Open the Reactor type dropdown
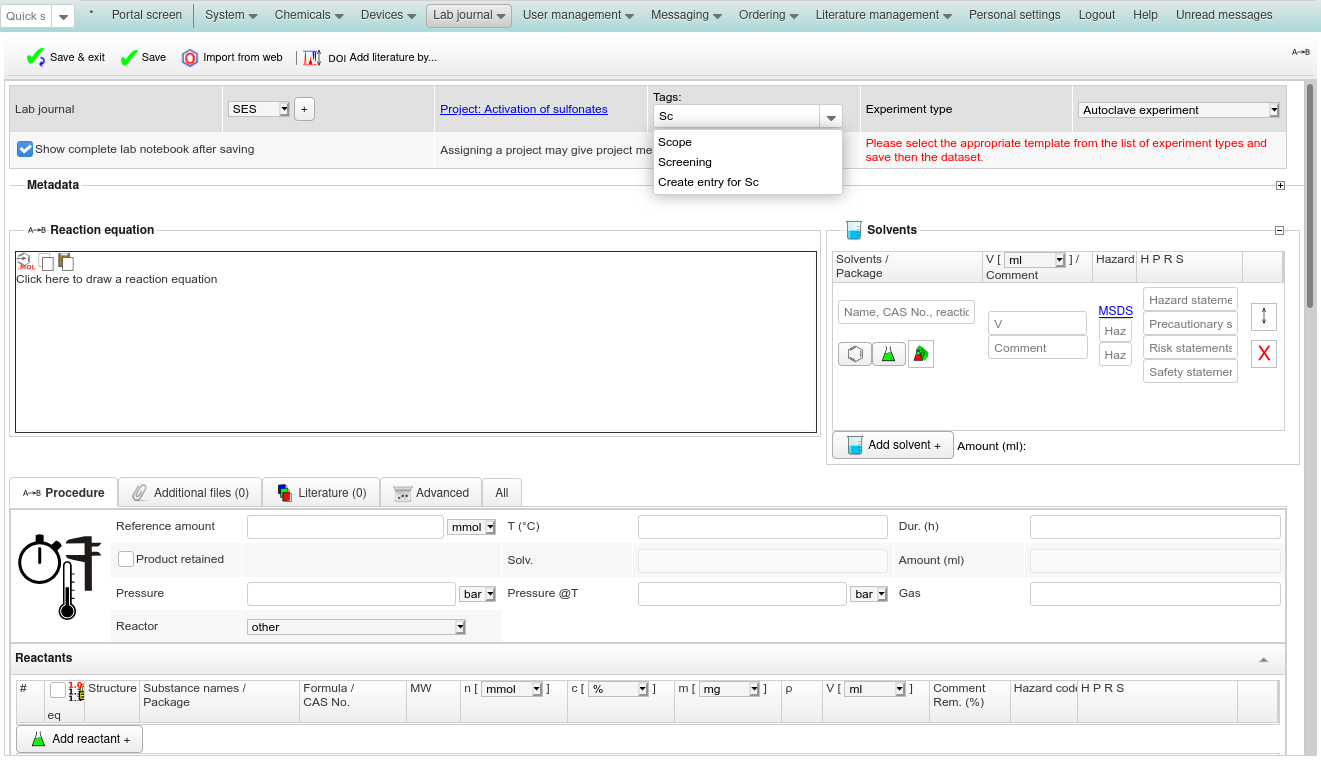Image resolution: width=1321 pixels, height=760 pixels. pyautogui.click(x=357, y=627)
